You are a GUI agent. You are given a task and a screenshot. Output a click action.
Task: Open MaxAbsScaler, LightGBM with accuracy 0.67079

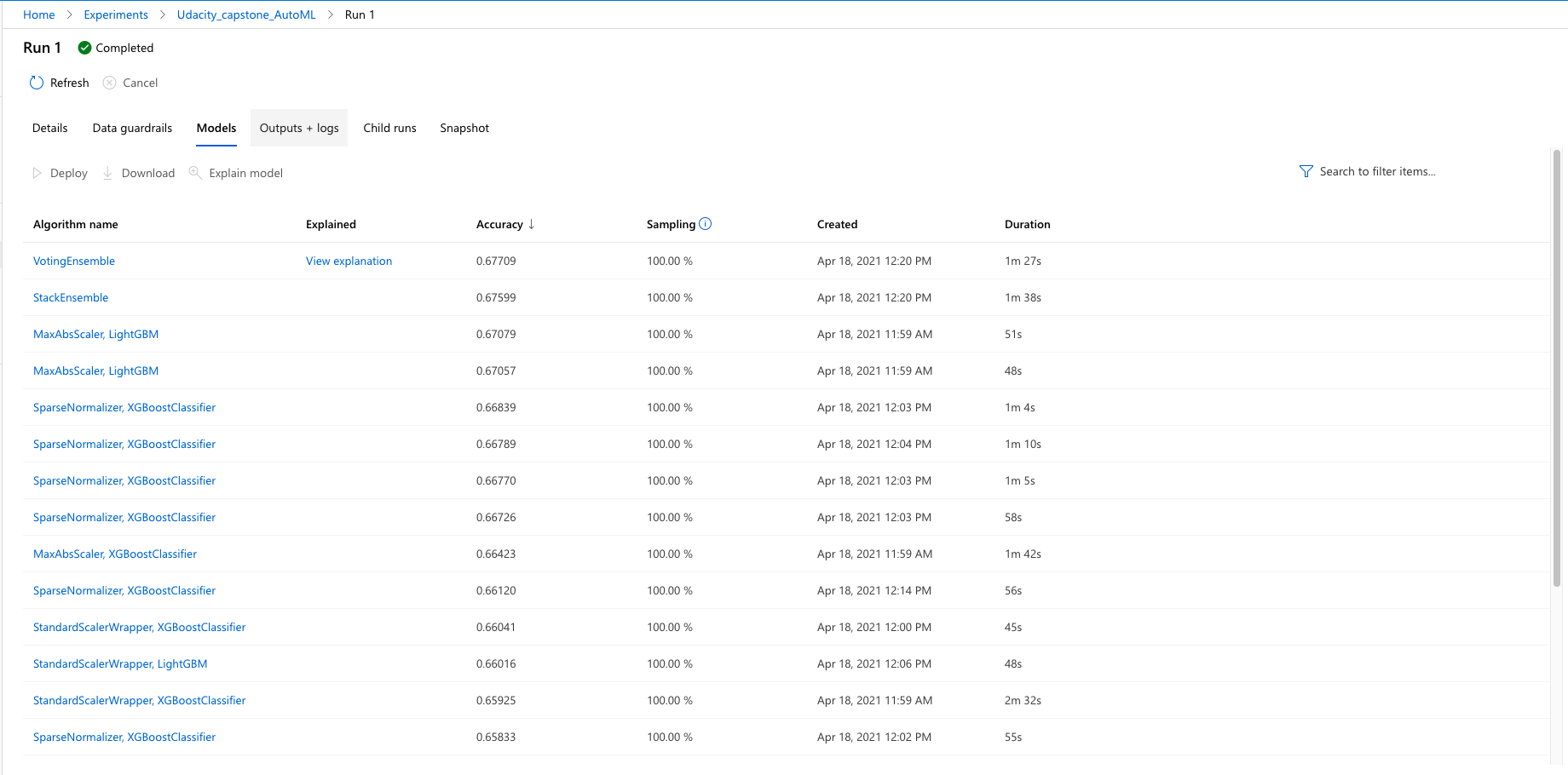point(96,334)
